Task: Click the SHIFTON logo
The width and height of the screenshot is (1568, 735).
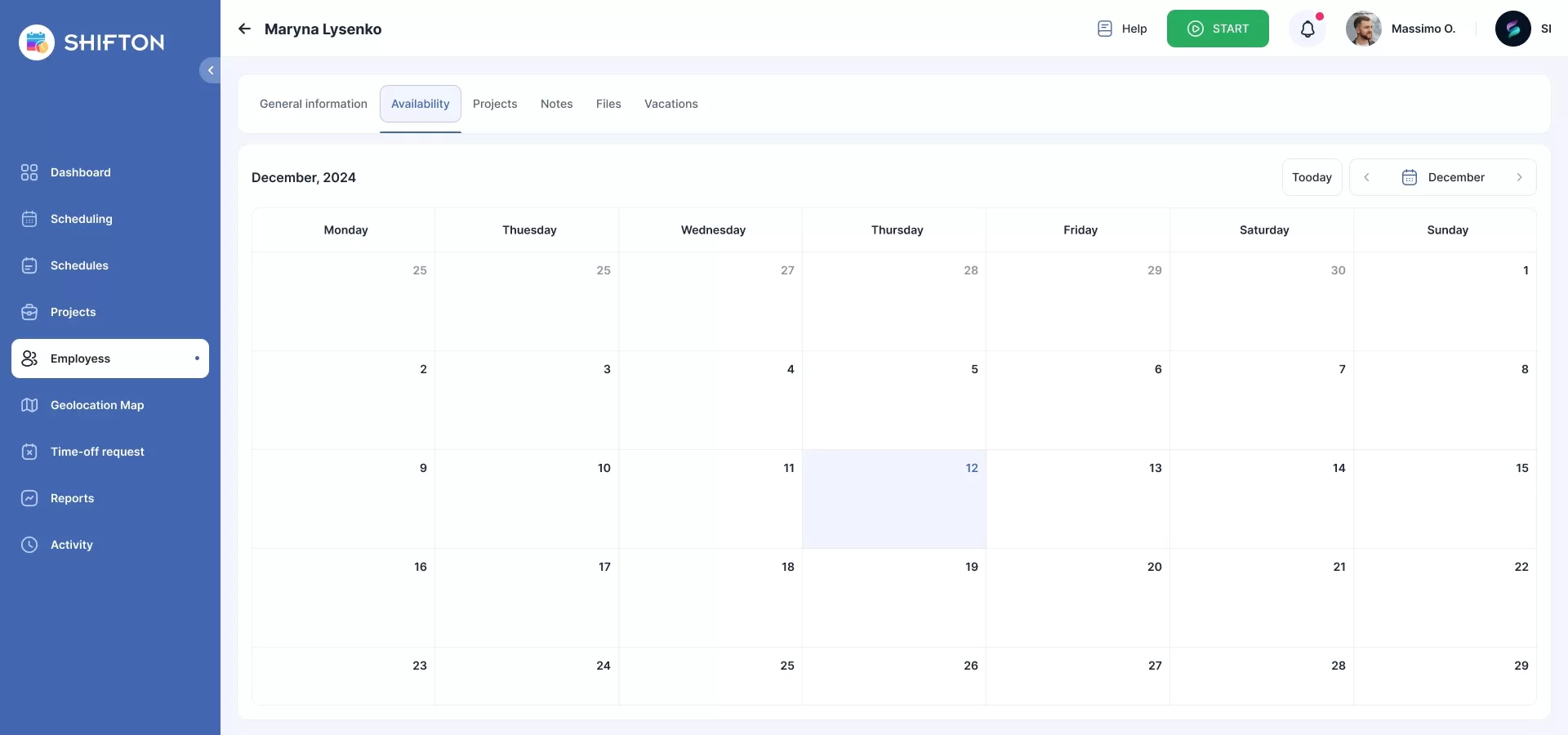Action: [x=91, y=42]
